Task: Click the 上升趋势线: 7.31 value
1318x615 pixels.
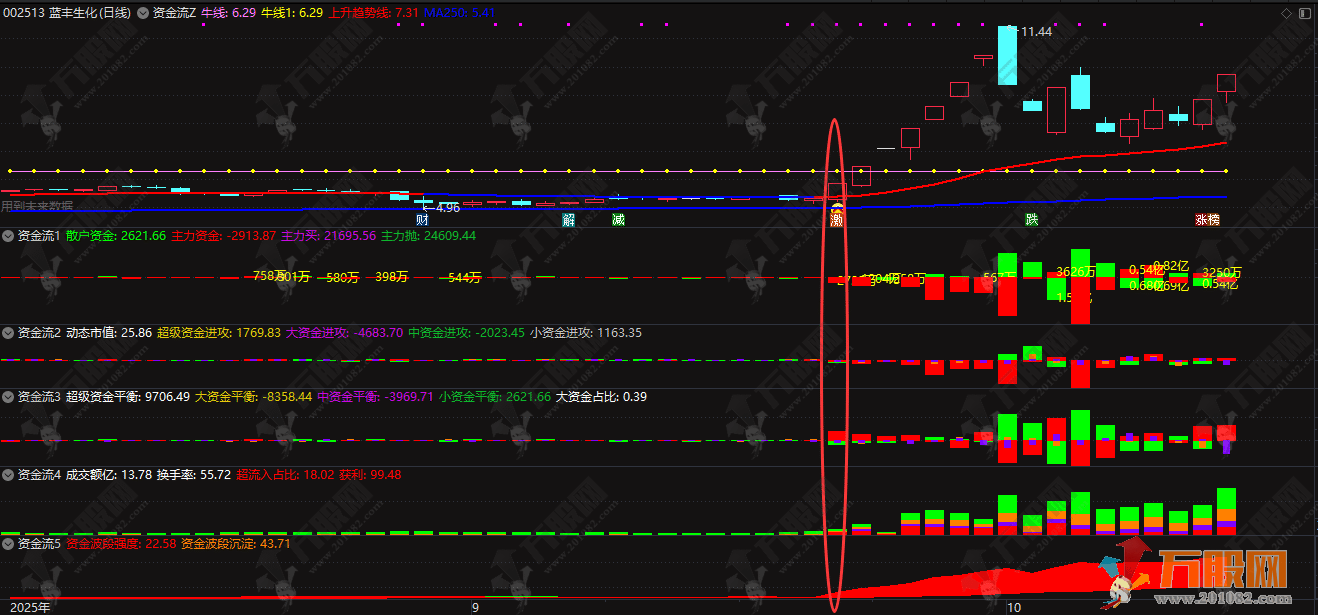Action: [373, 13]
